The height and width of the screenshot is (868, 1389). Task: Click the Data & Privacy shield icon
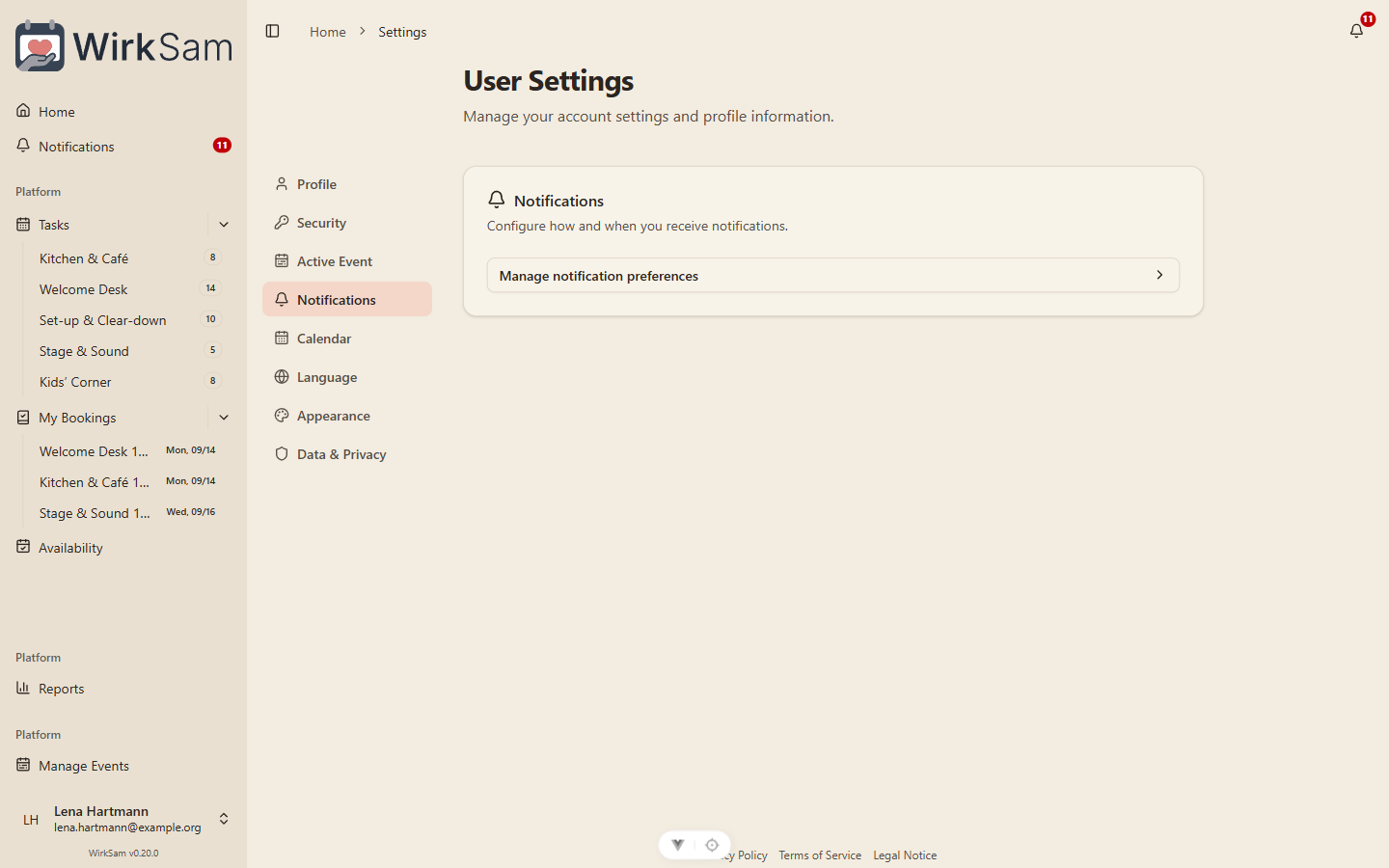[282, 453]
